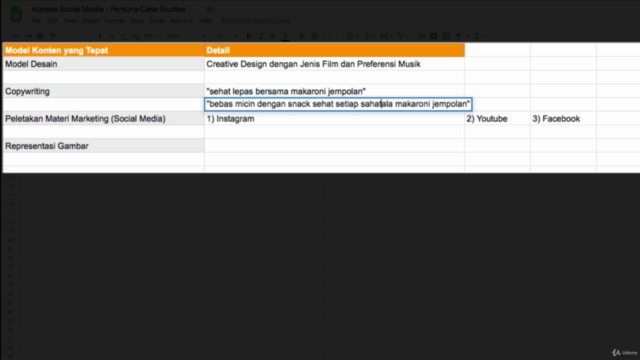Format as currency with the dollar icon

pyautogui.click(x=100, y=36)
